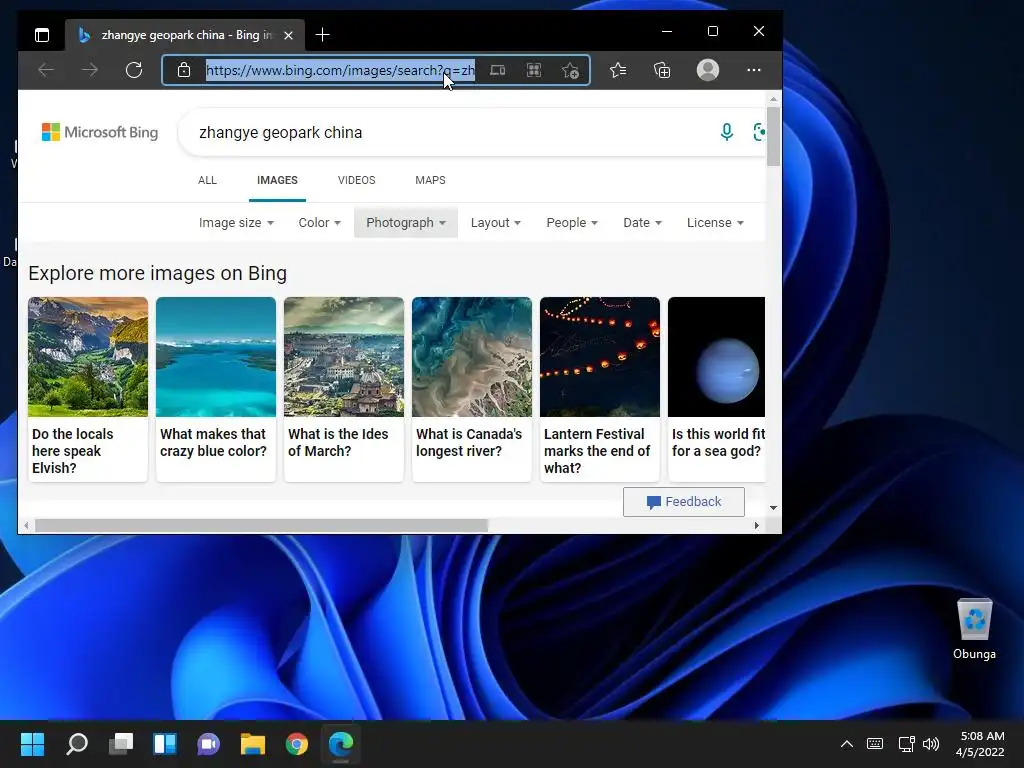Open visual search camera icon
1024x768 pixels.
coord(758,132)
